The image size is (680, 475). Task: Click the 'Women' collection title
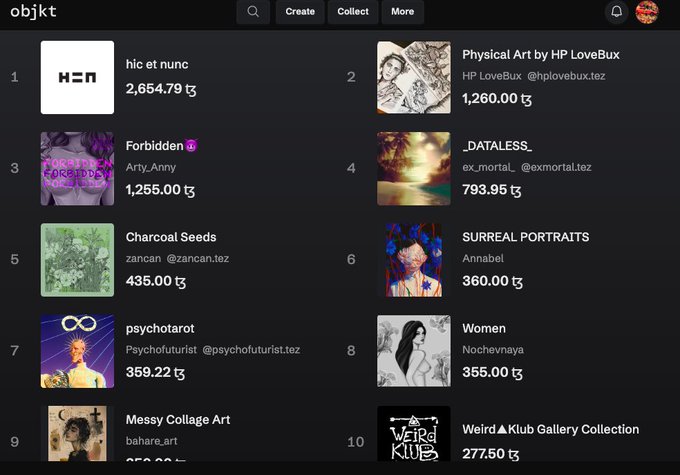[x=484, y=328]
